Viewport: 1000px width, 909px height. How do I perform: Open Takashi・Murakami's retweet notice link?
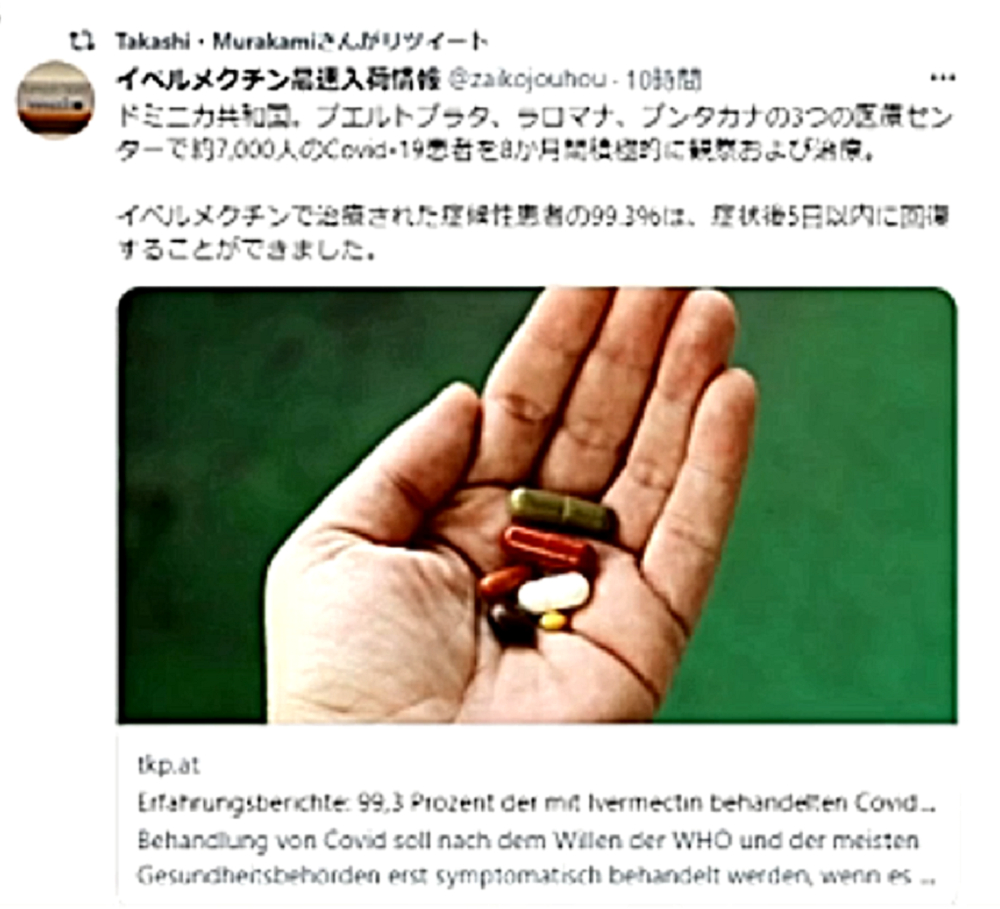(x=302, y=41)
